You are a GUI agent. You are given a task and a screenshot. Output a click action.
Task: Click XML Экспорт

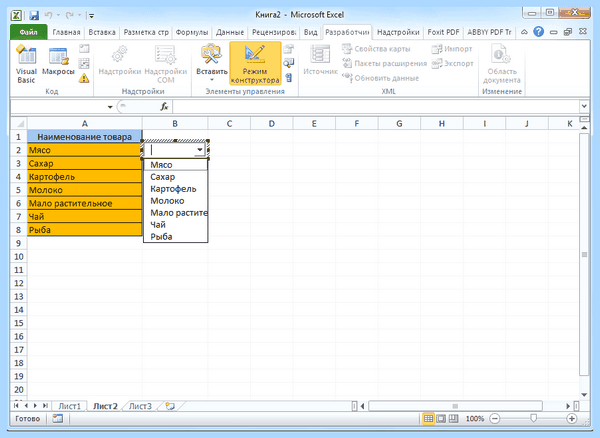453,64
